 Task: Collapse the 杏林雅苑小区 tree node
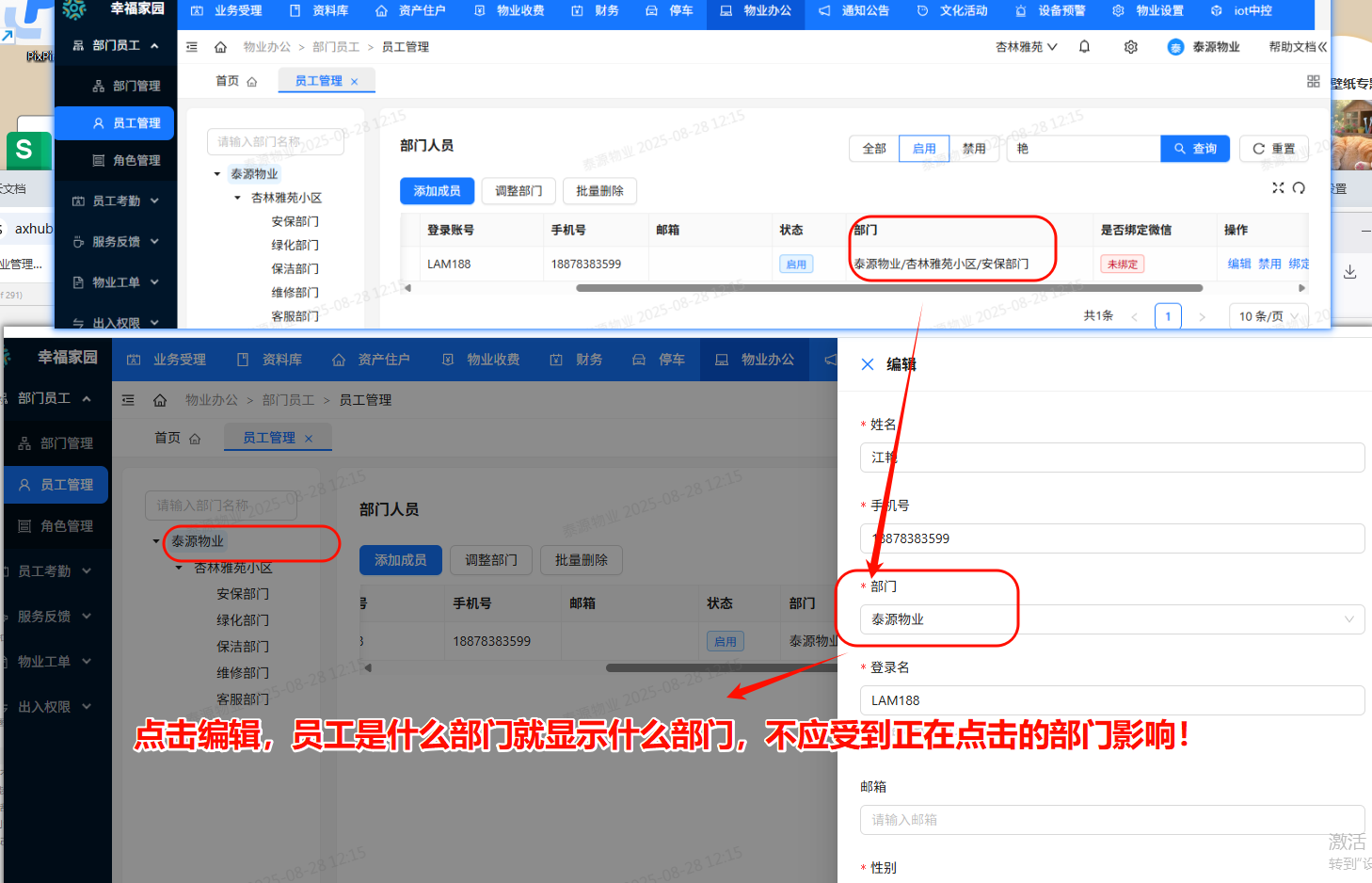[237, 197]
